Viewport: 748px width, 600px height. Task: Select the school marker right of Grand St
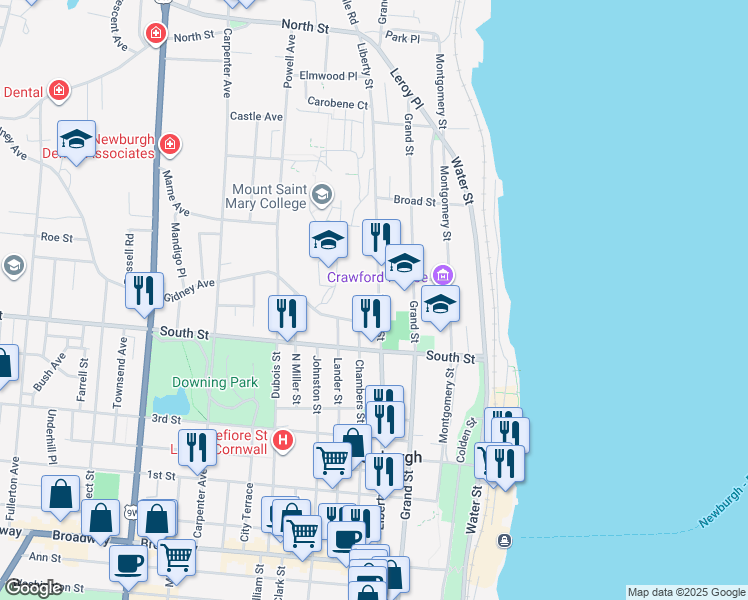[440, 306]
